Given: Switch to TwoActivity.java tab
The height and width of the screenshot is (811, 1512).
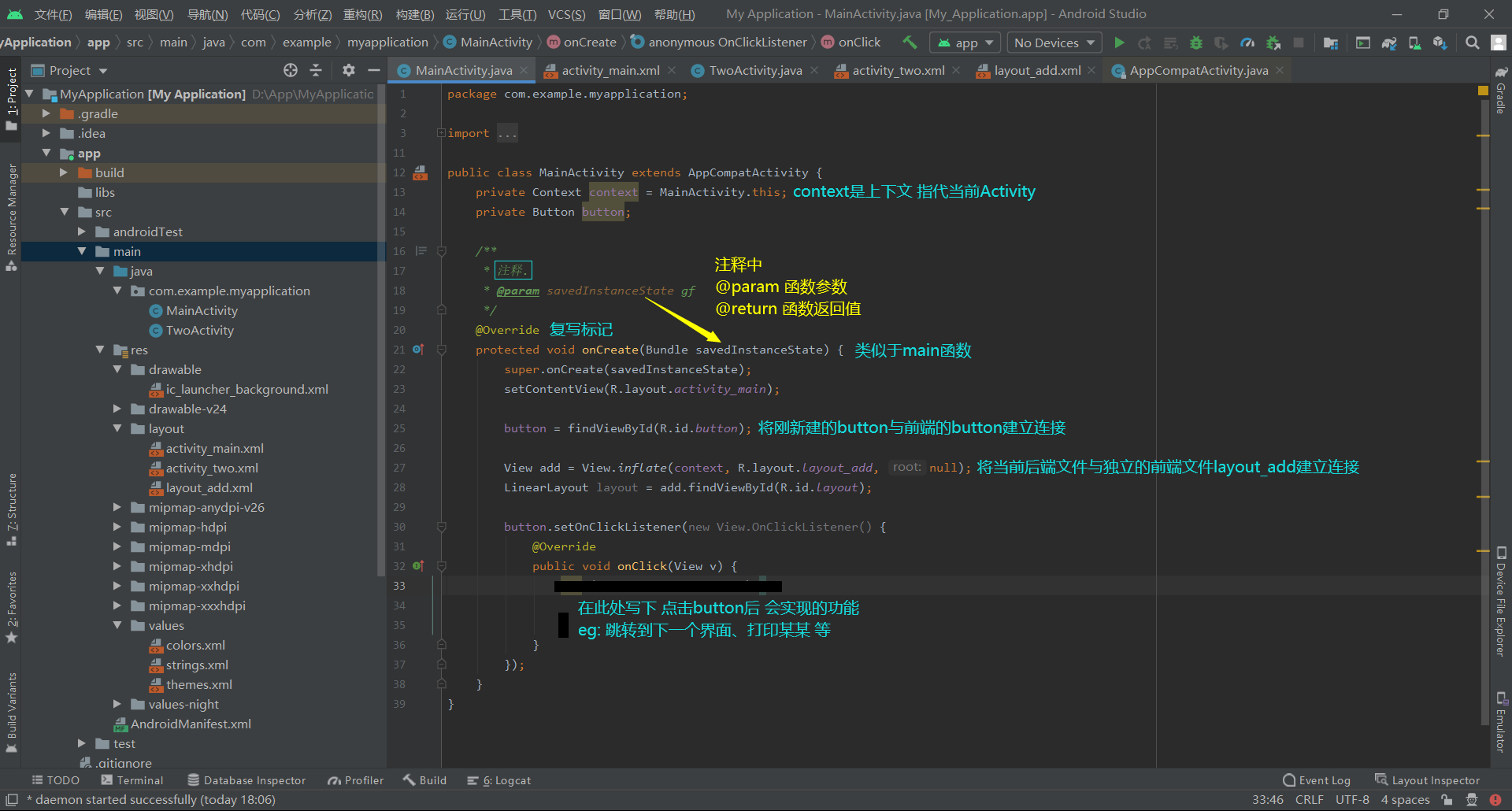Looking at the screenshot, I should 755,70.
